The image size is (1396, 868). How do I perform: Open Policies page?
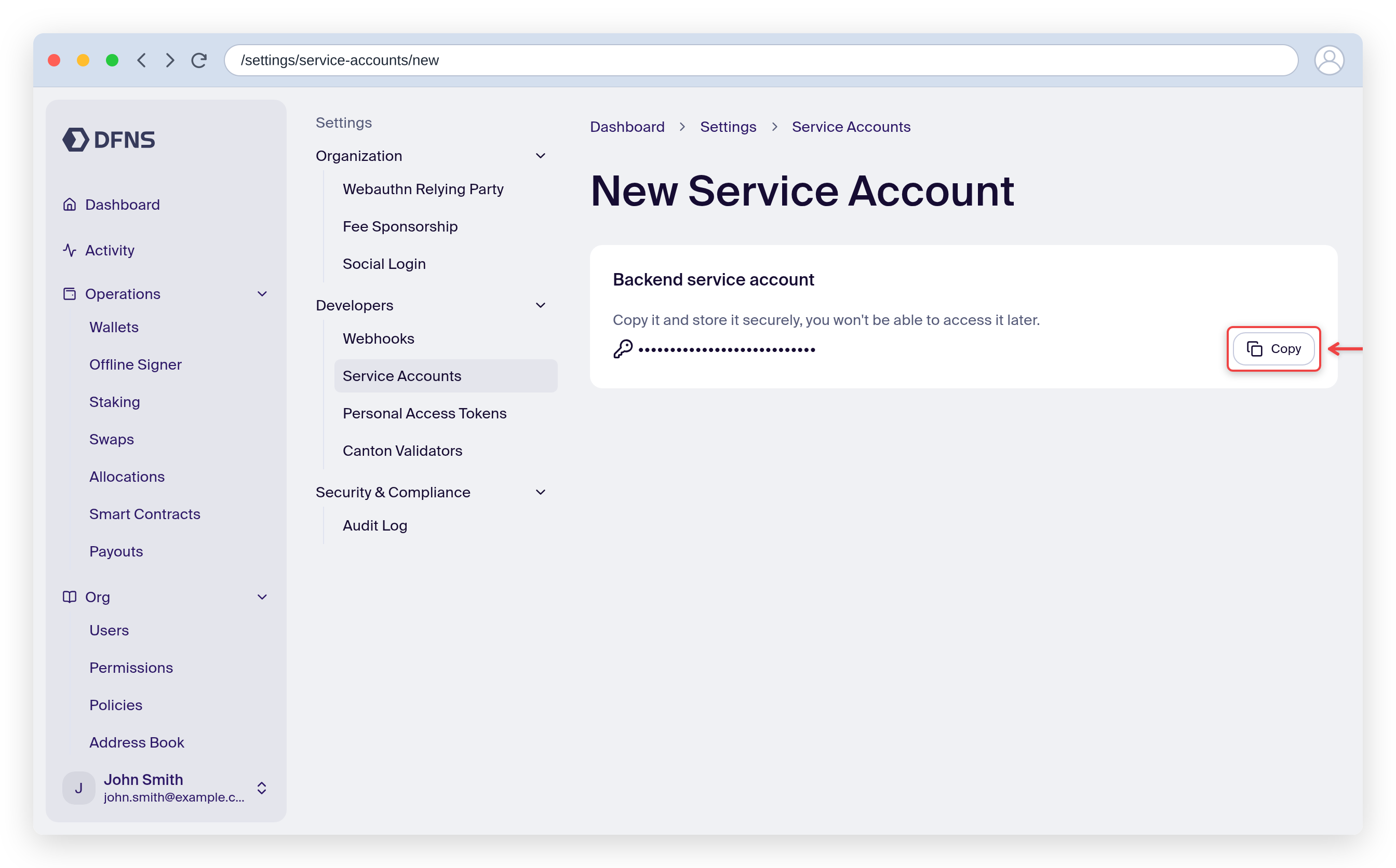(115, 705)
